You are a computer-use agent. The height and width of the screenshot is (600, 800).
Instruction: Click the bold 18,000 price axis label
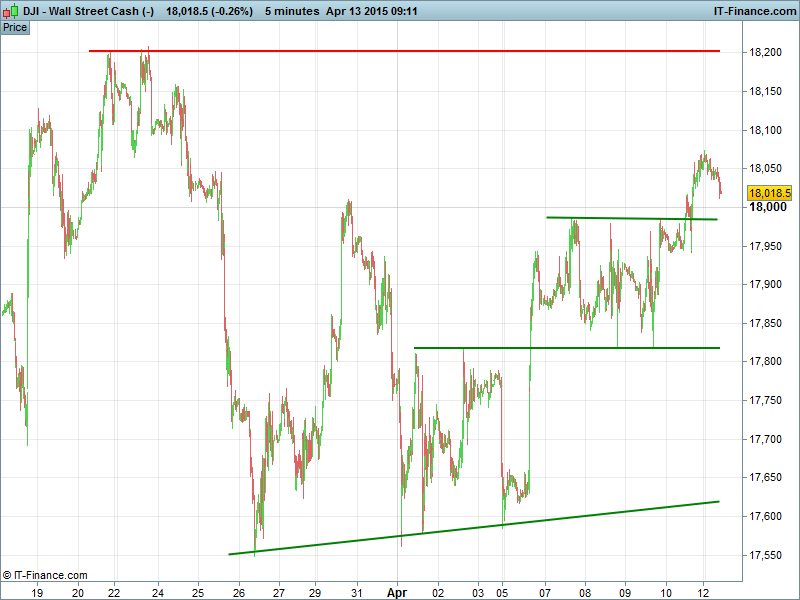click(767, 207)
